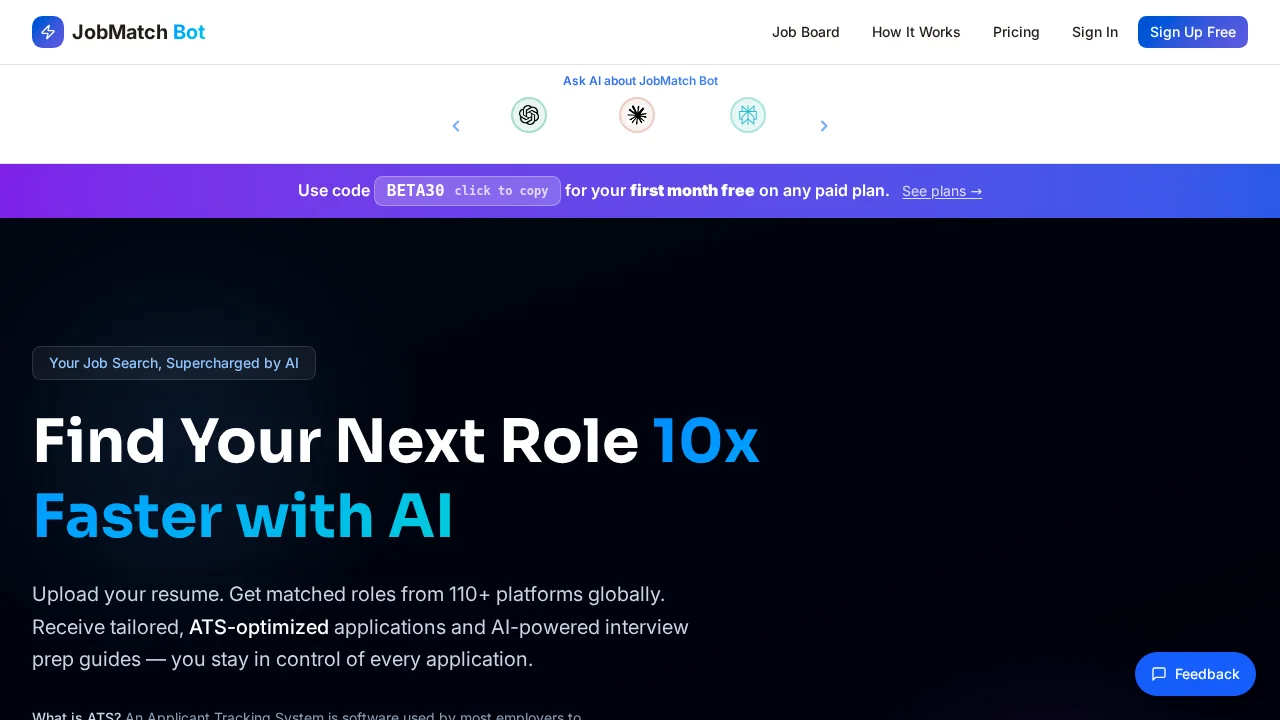Click the Sign Up Free button

1193,32
